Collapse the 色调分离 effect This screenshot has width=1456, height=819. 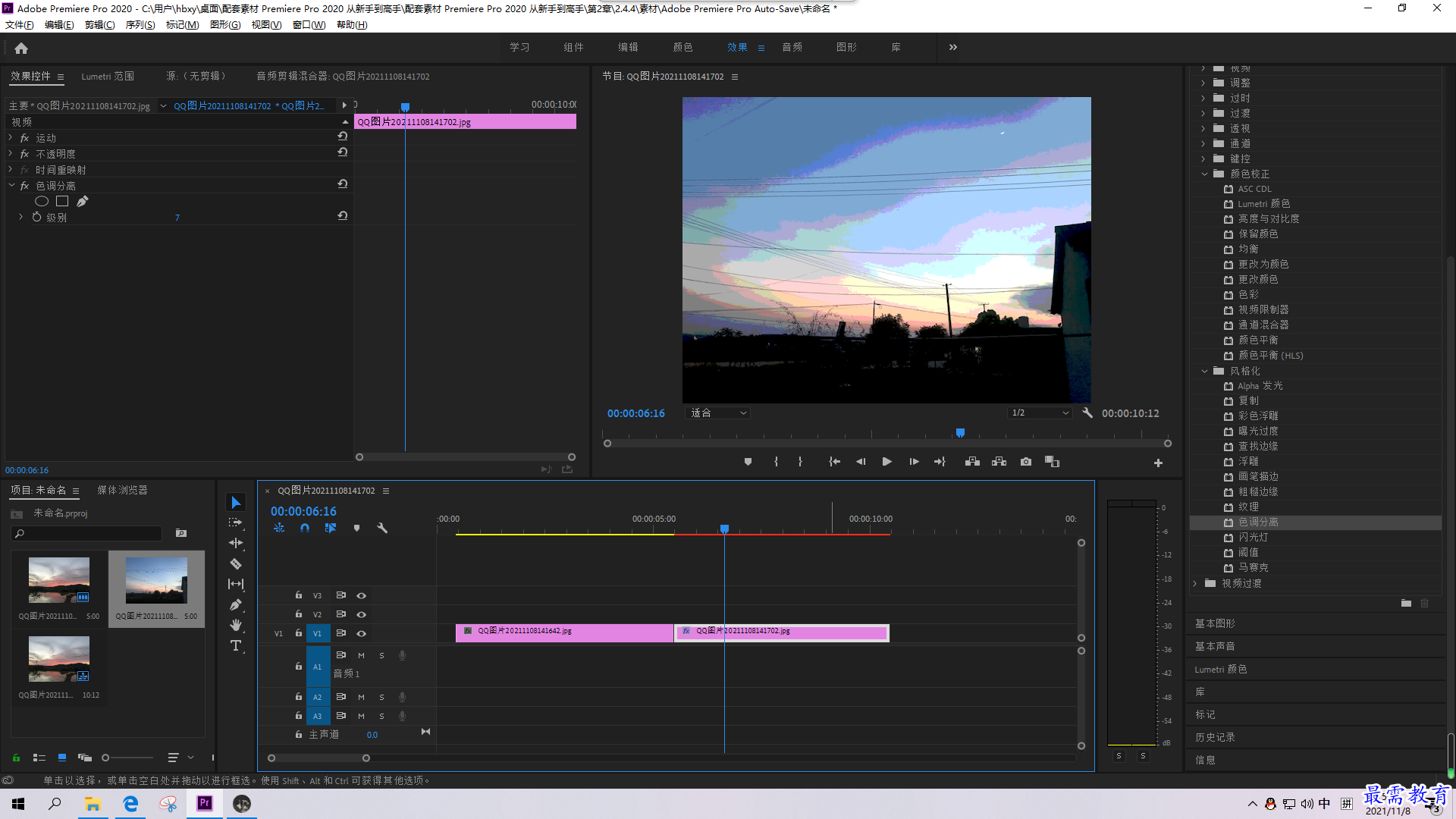(11, 185)
